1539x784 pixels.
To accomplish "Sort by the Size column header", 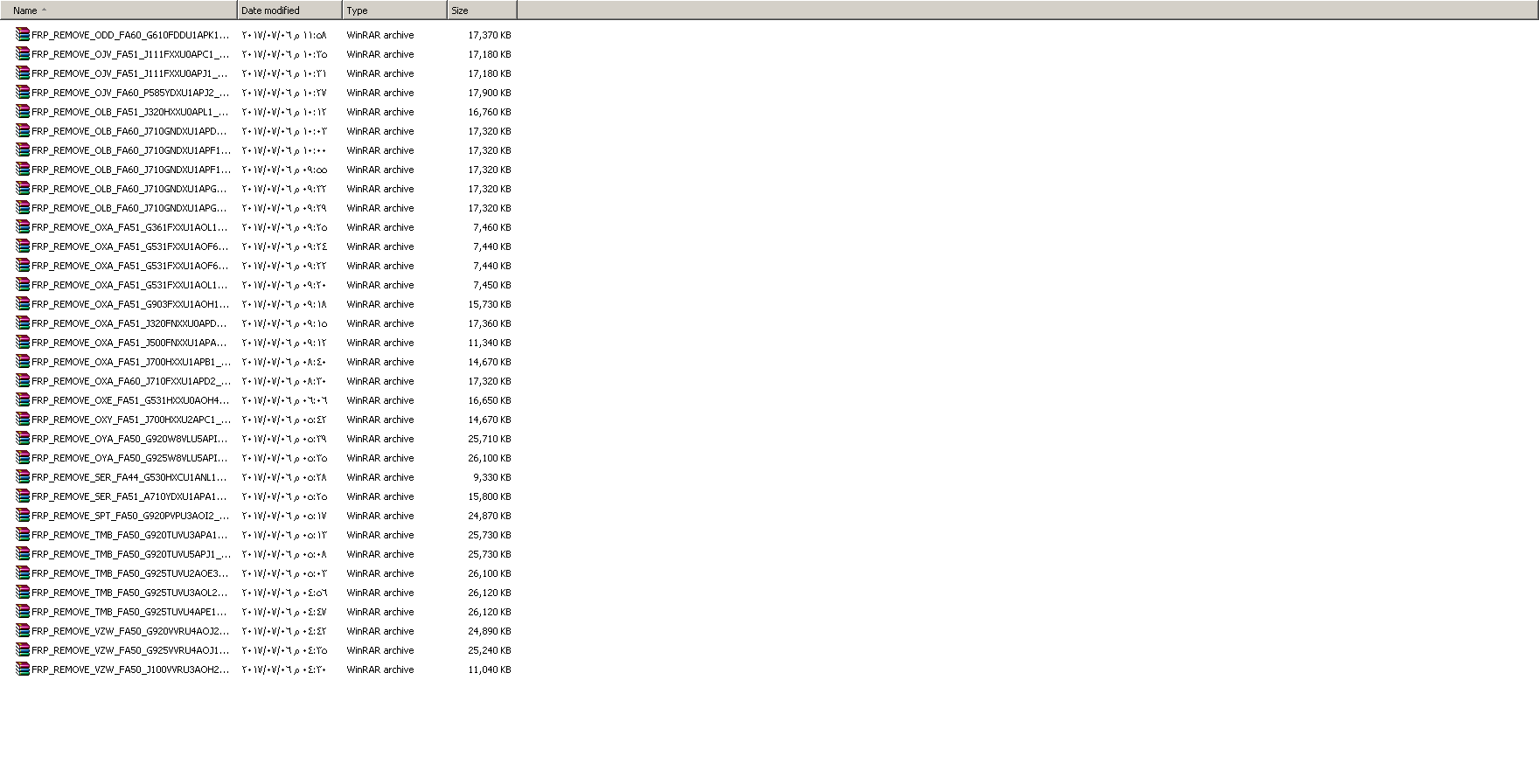I will [x=482, y=10].
